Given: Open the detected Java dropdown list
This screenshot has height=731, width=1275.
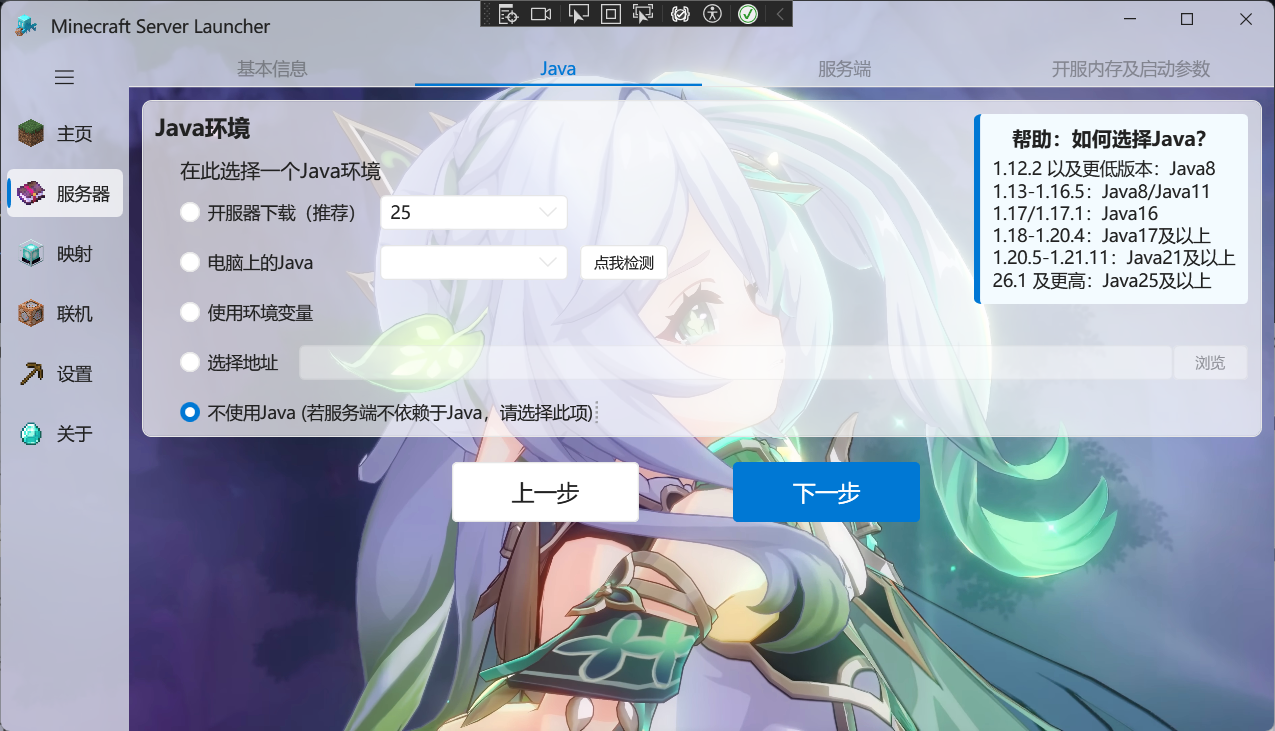Looking at the screenshot, I should 472,262.
